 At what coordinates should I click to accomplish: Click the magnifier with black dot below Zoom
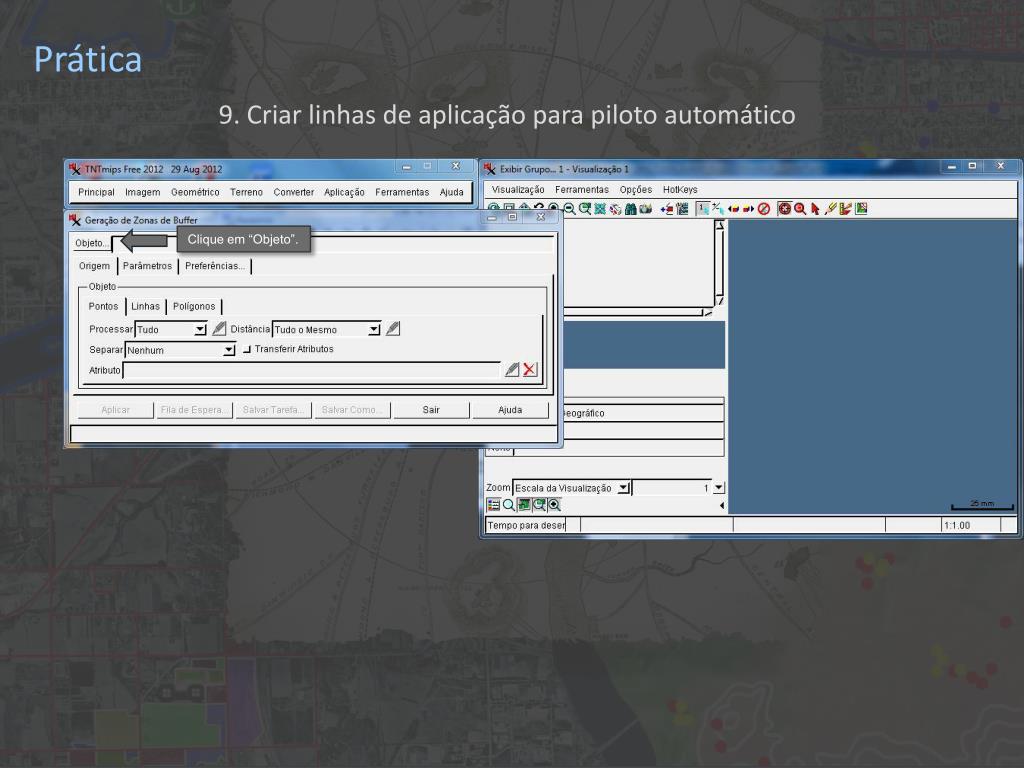pos(554,505)
